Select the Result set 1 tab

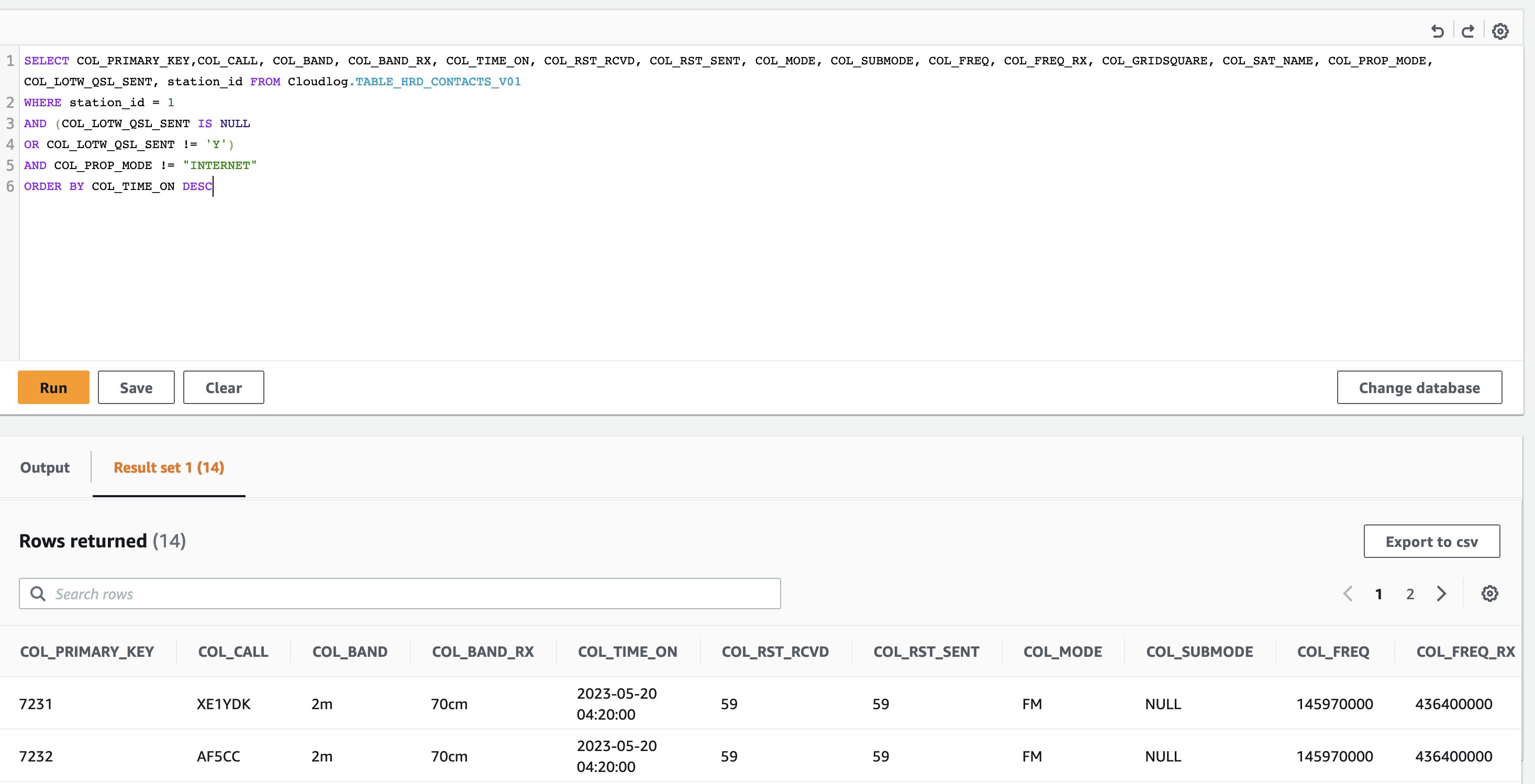click(169, 468)
